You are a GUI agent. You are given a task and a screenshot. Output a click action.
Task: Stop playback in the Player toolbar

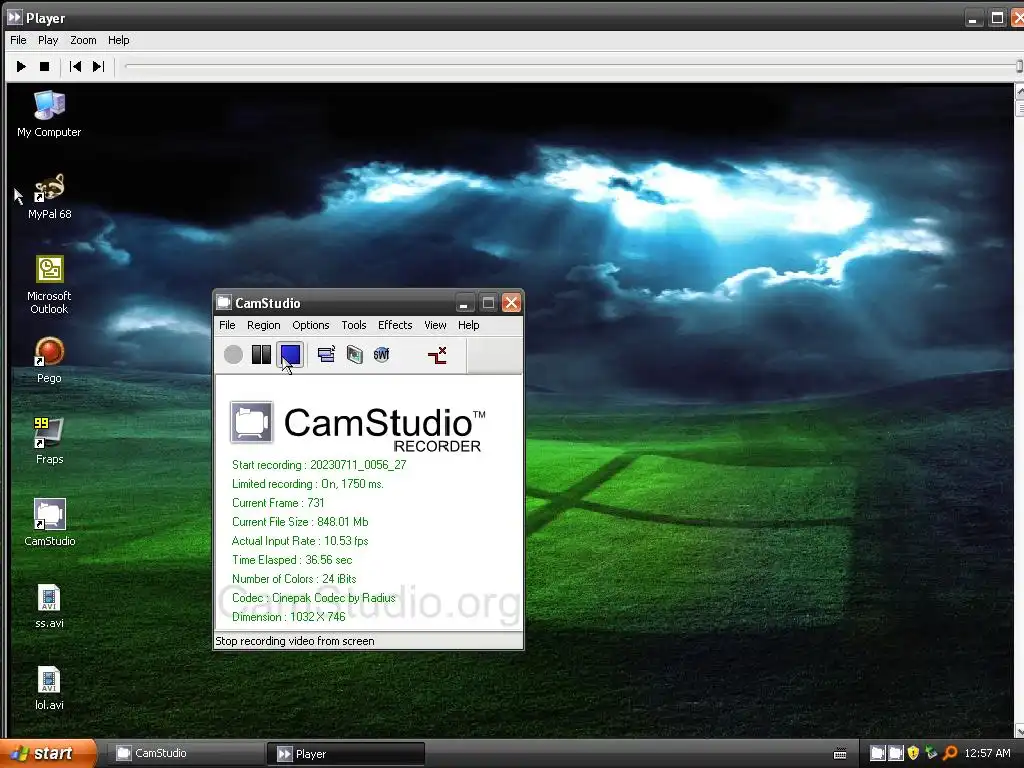coord(44,67)
